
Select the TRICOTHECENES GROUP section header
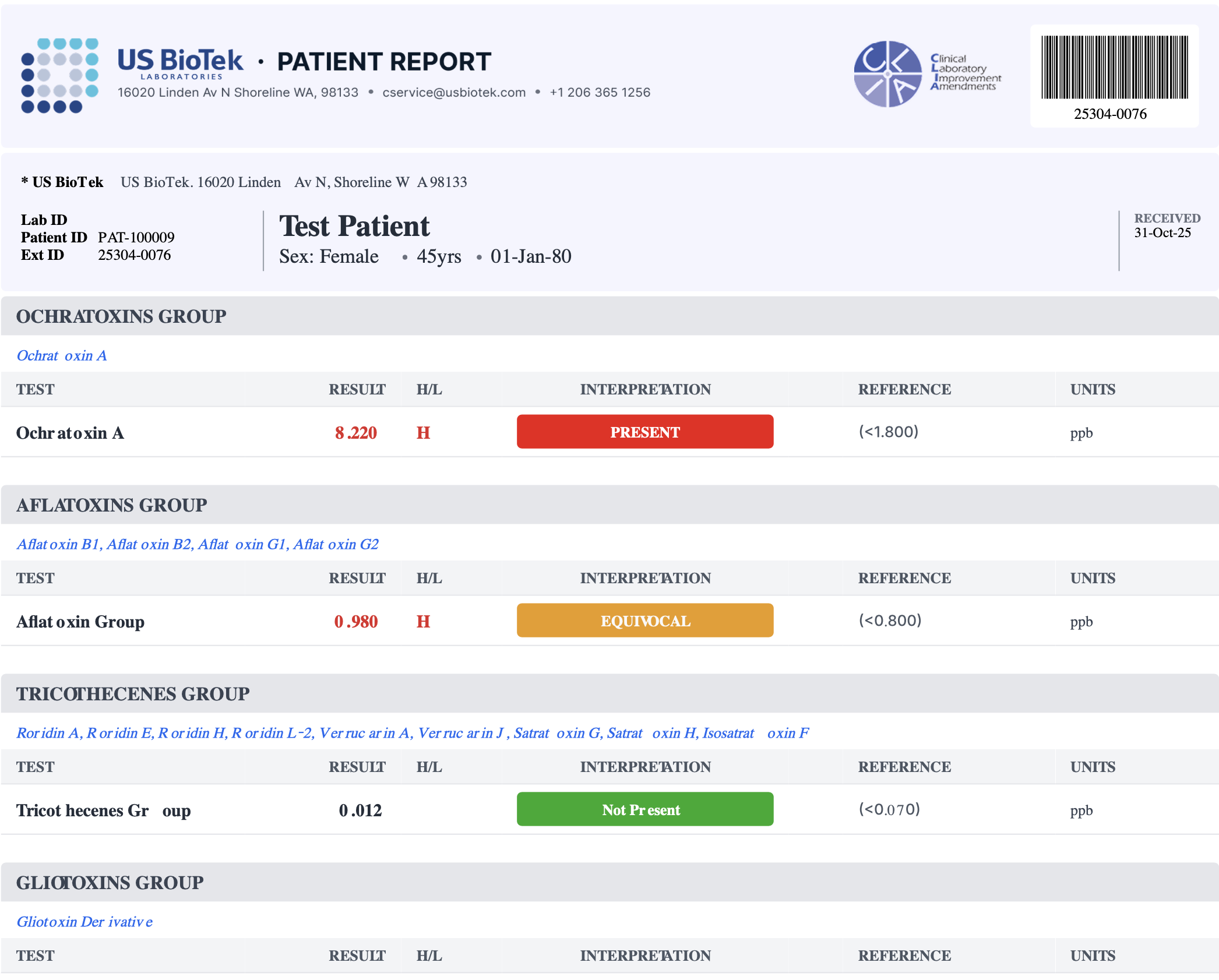[133, 694]
